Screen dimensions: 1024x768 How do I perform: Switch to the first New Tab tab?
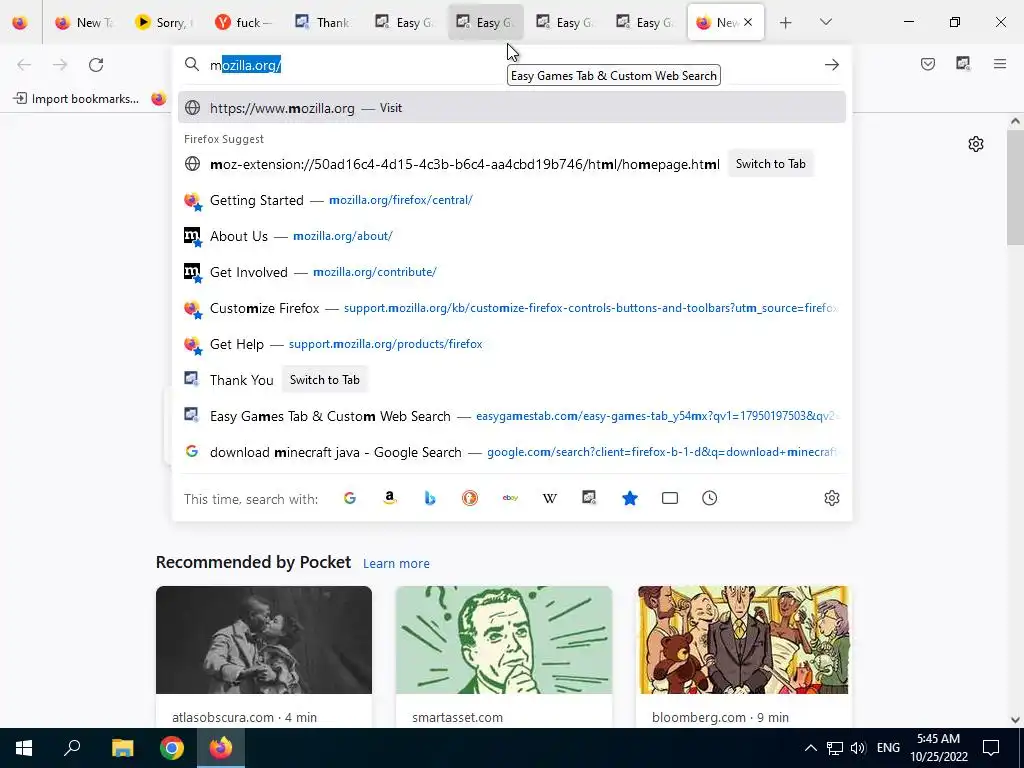pyautogui.click(x=85, y=22)
